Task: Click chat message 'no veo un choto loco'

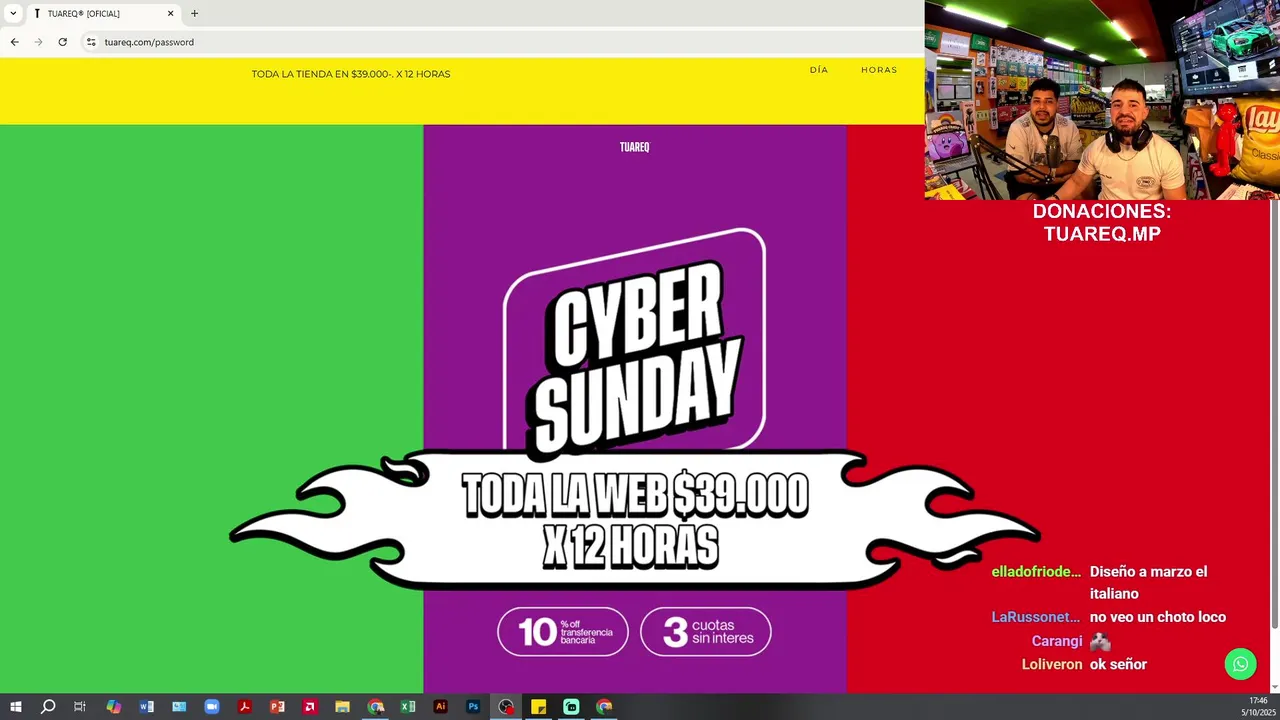Action: click(1158, 617)
